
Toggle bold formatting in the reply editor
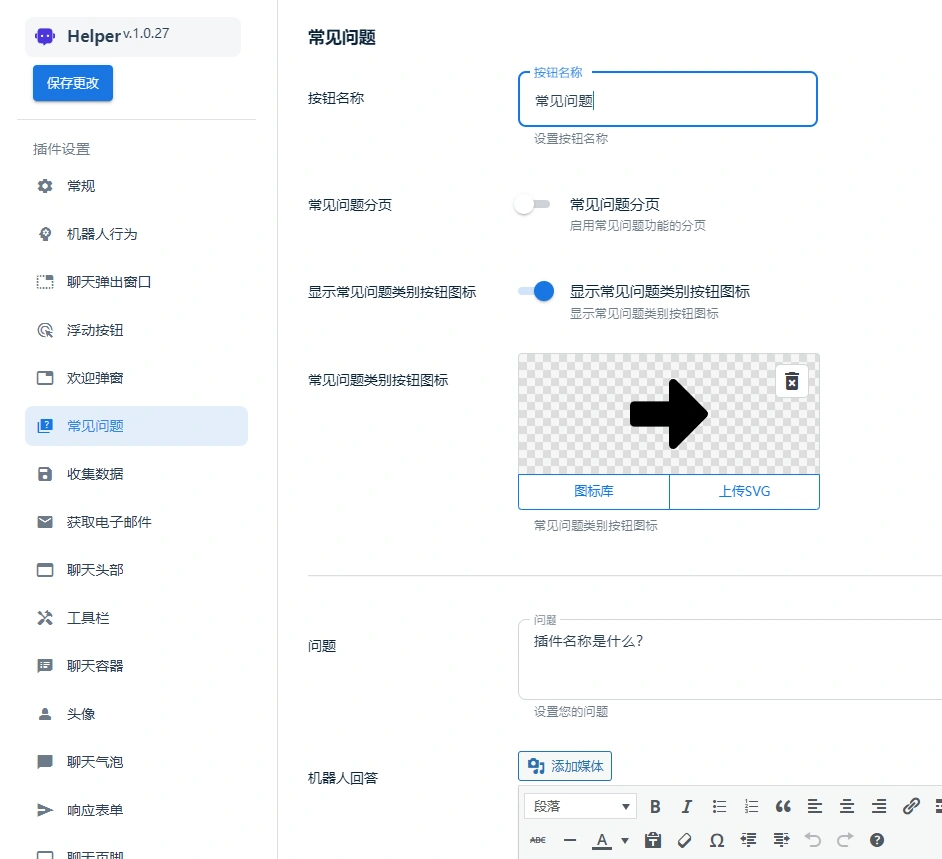(x=655, y=806)
